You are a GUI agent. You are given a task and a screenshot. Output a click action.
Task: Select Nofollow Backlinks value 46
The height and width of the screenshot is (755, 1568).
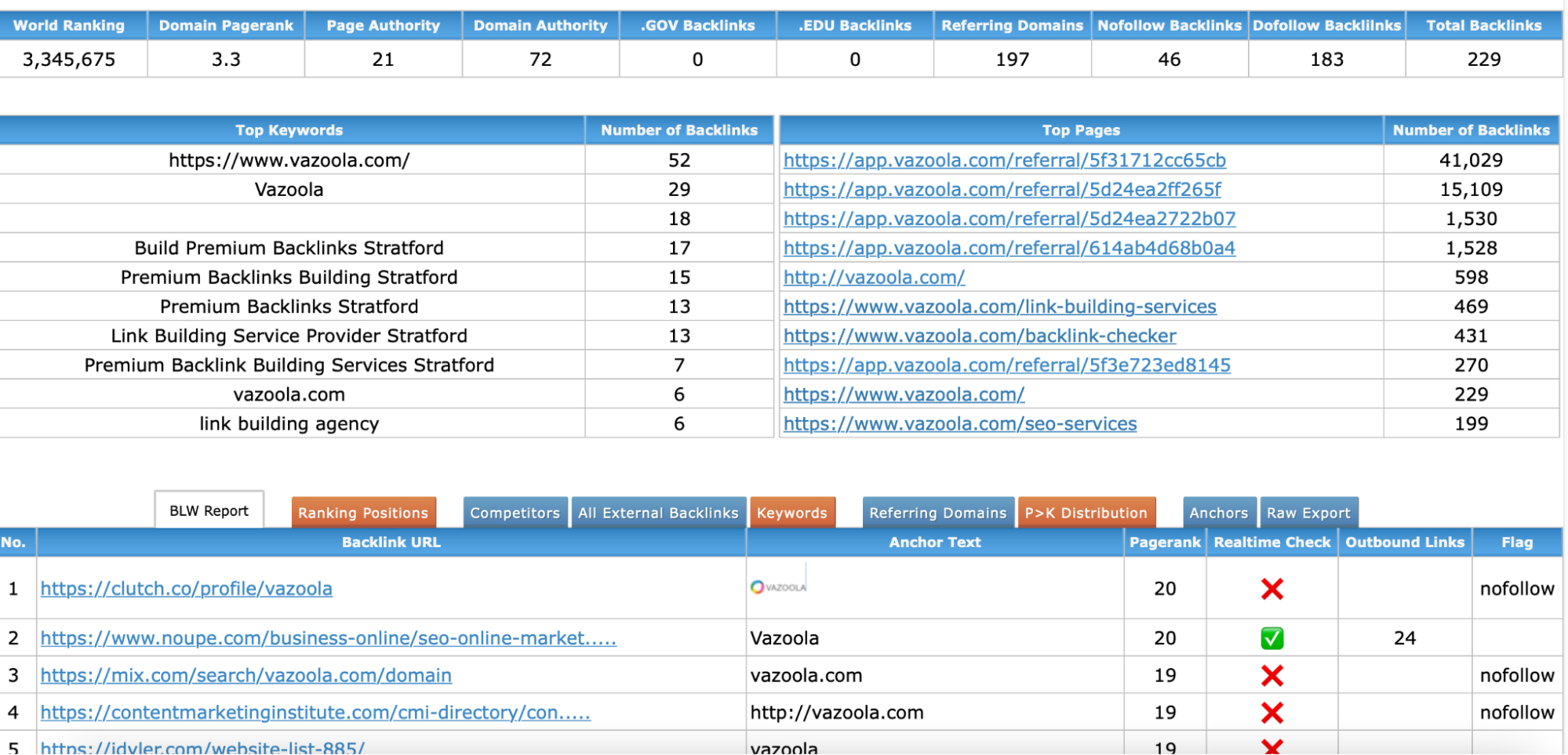pos(1170,60)
